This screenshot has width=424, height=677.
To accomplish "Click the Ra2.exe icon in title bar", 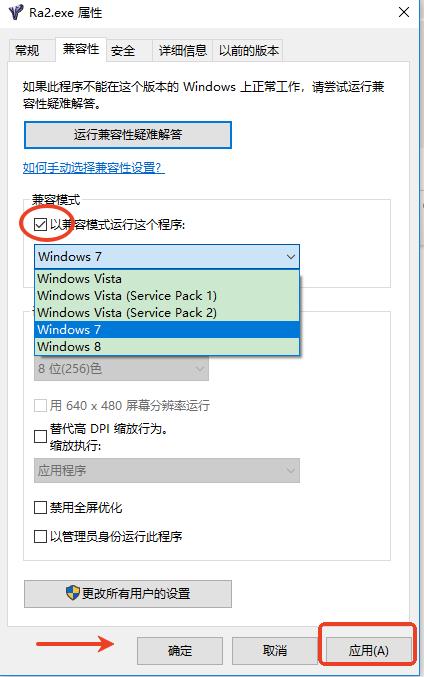I will (16, 12).
